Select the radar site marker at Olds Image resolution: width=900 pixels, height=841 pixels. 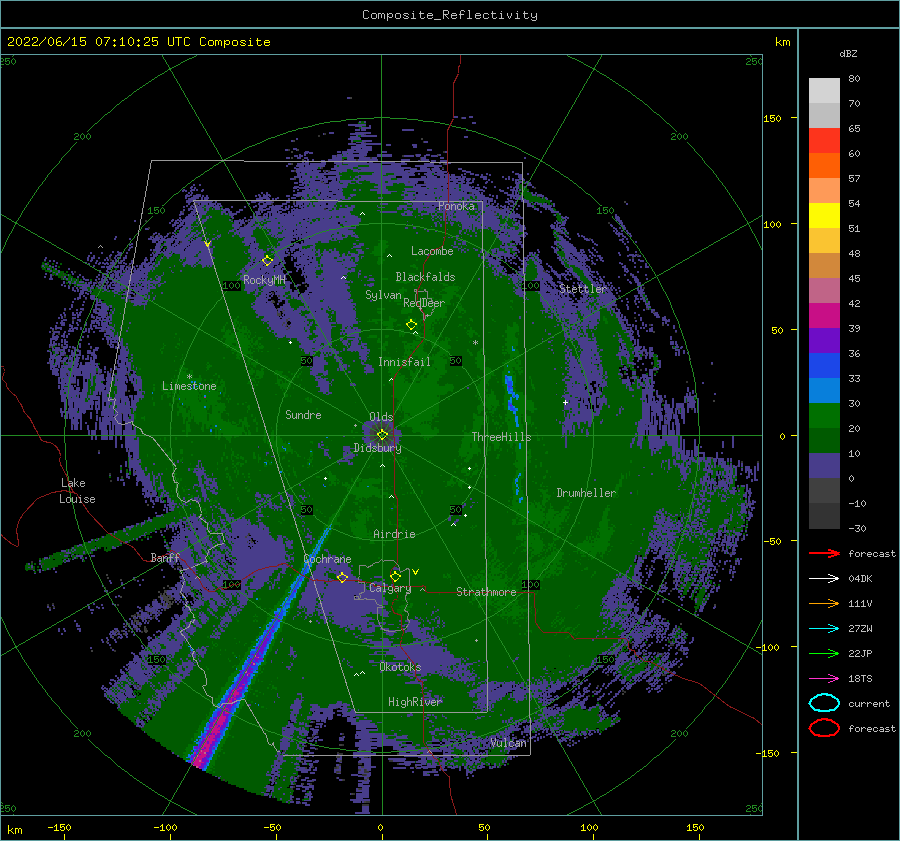[382, 435]
